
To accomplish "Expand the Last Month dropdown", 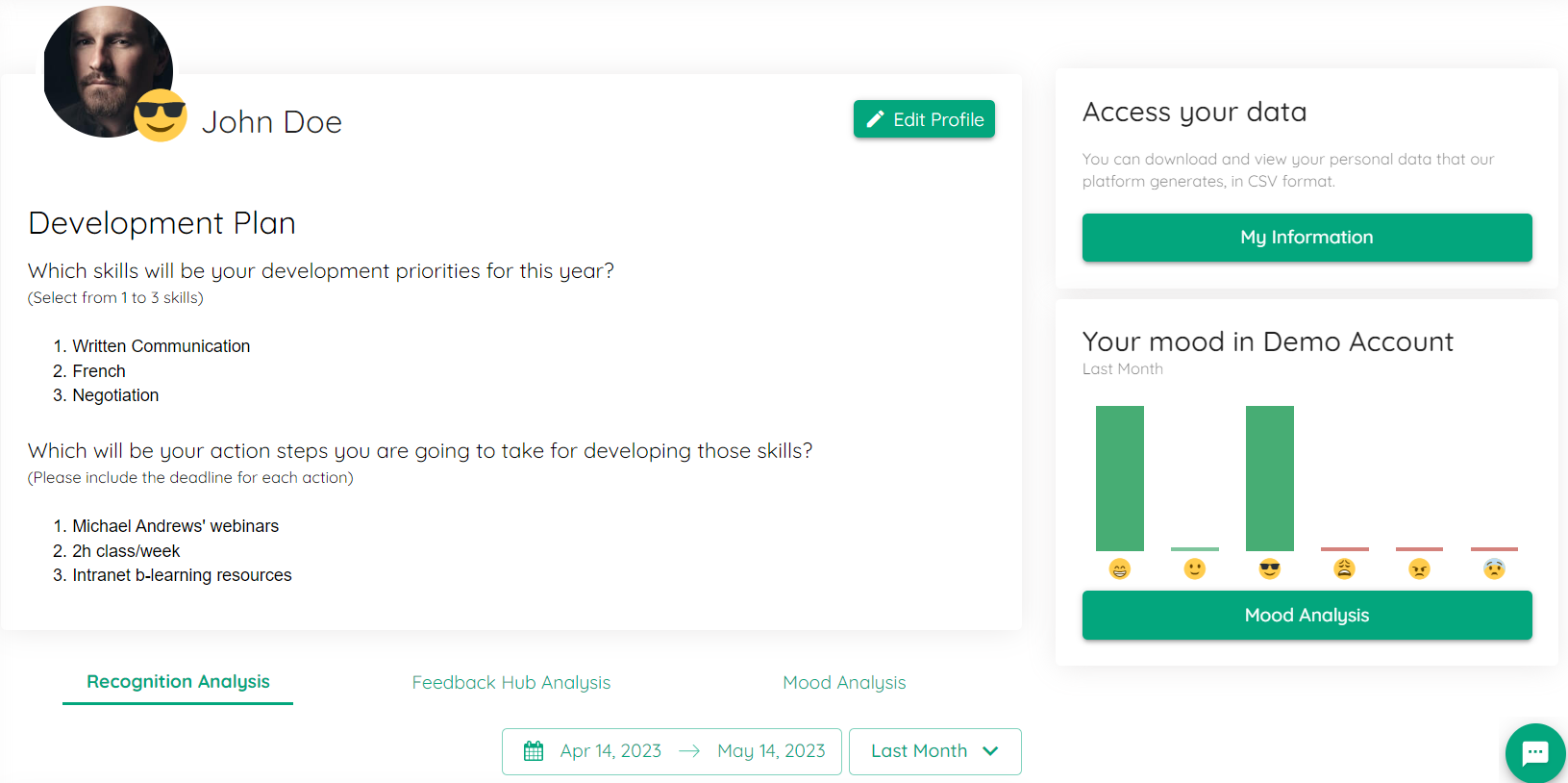I will click(x=934, y=751).
